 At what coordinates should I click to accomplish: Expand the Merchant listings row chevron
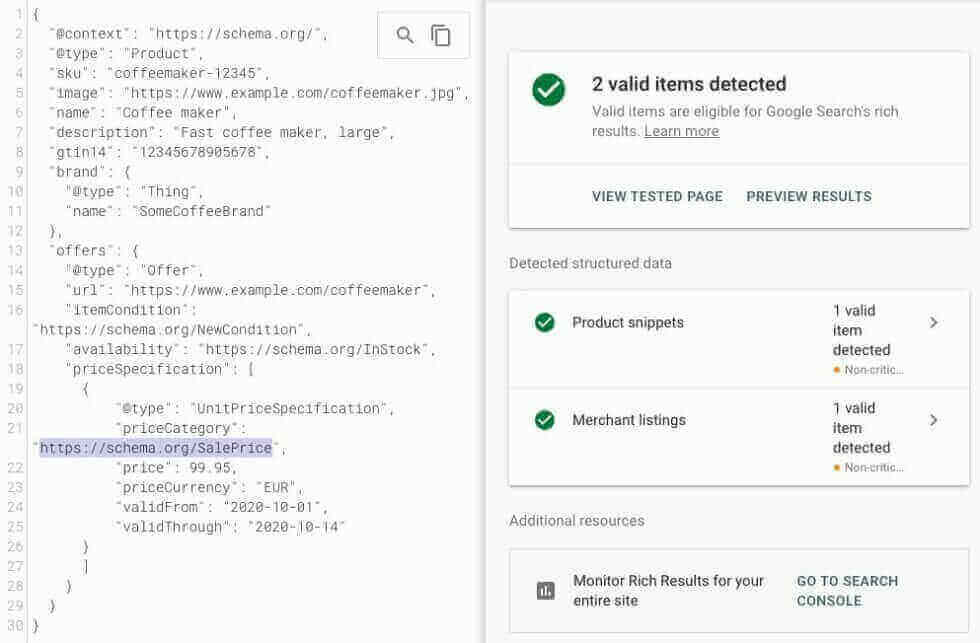tap(934, 420)
